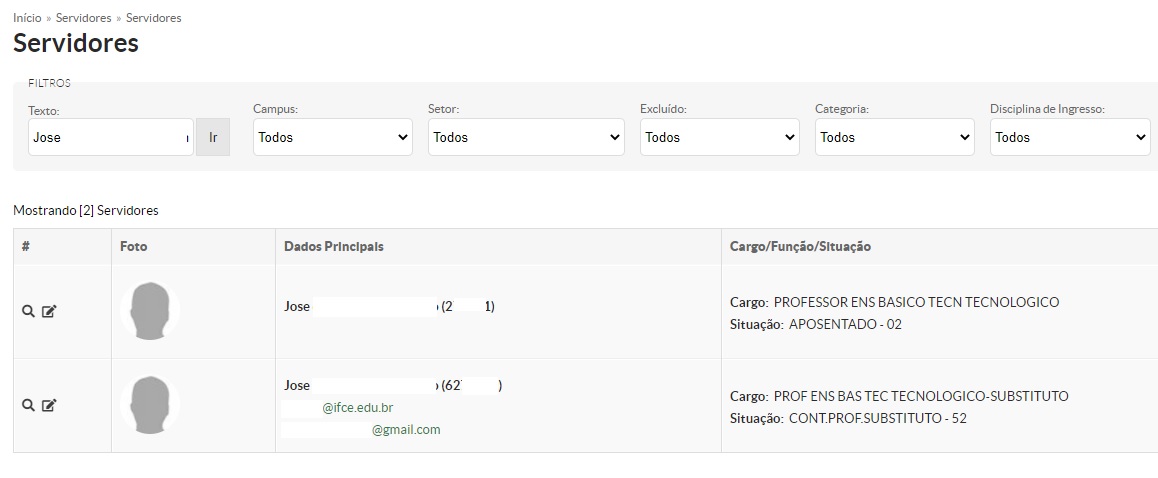Open the Excluído filter dropdown
Image resolution: width=1158 pixels, height=478 pixels.
tap(719, 137)
